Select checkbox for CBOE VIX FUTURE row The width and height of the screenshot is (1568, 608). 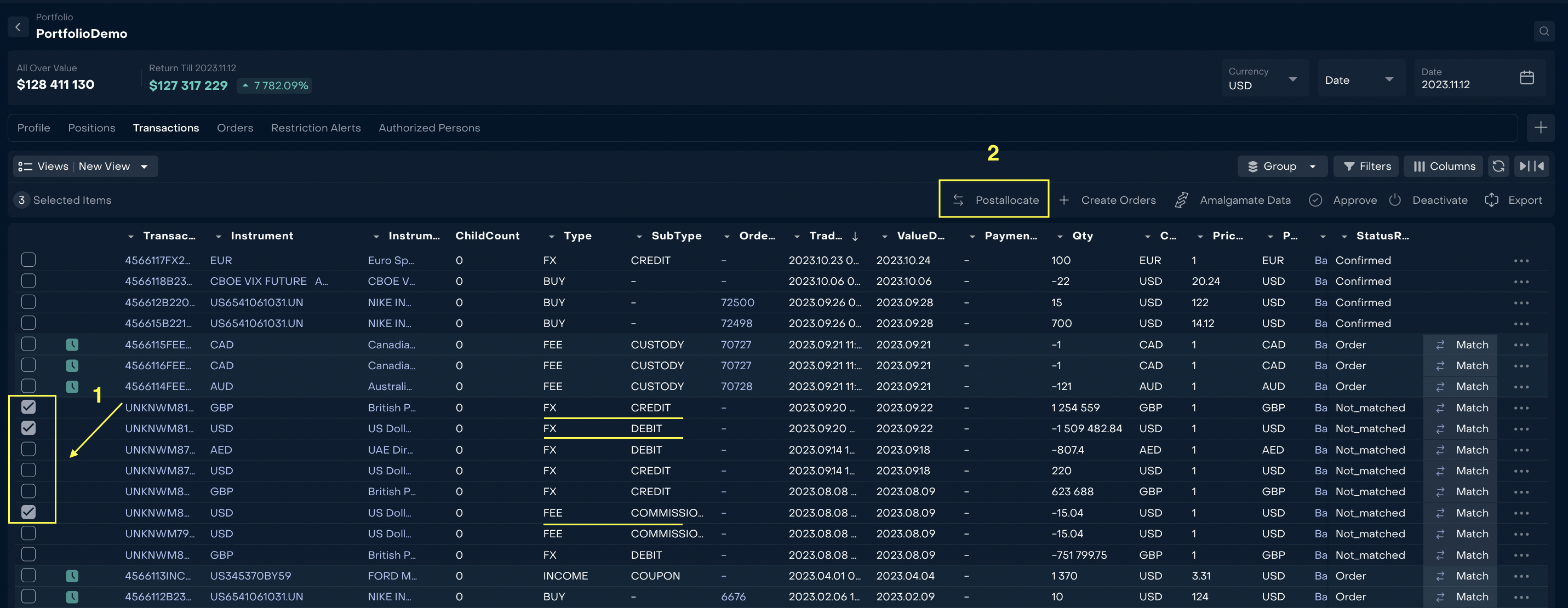28,280
